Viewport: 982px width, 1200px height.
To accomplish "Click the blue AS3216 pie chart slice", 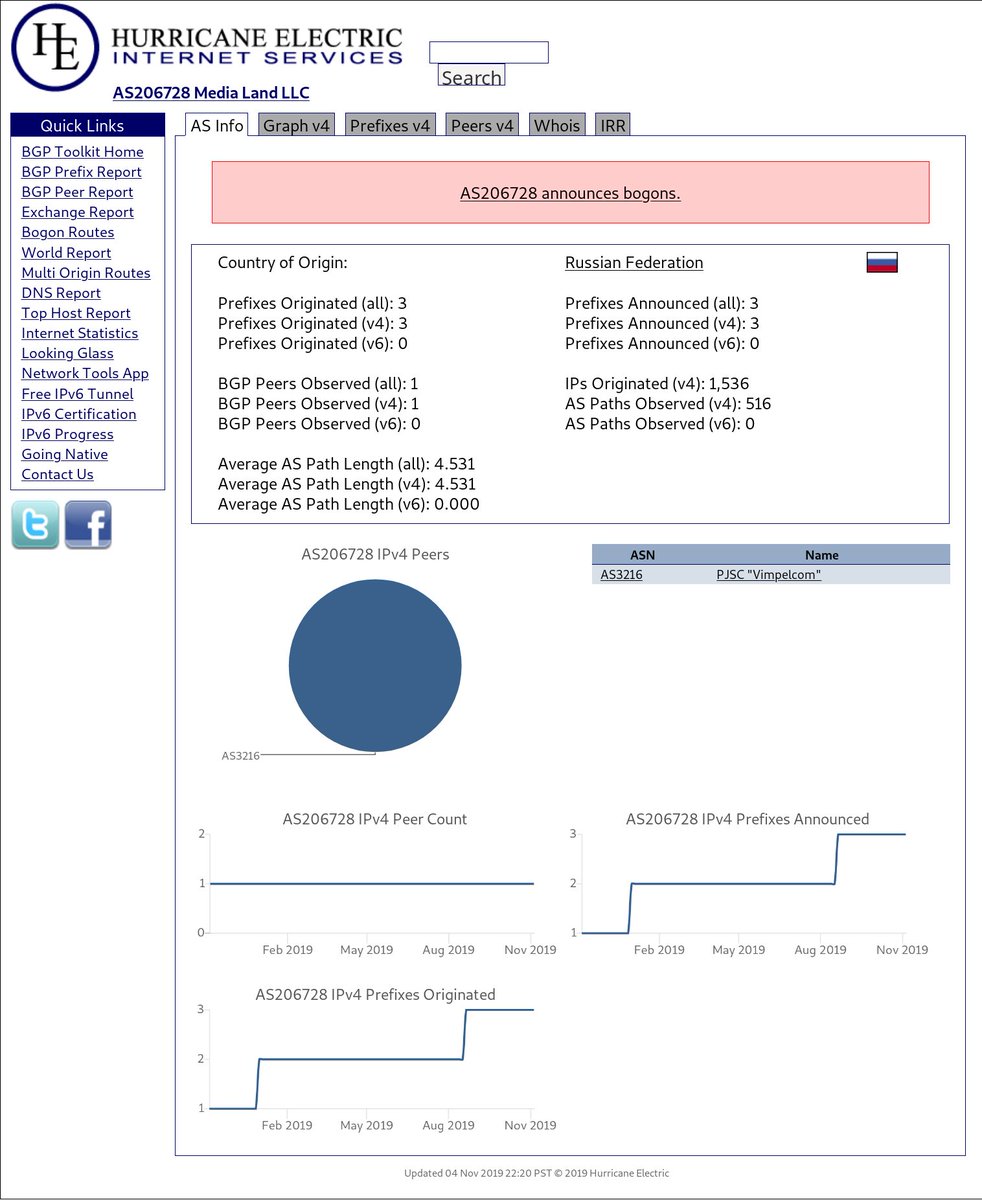I will point(375,665).
